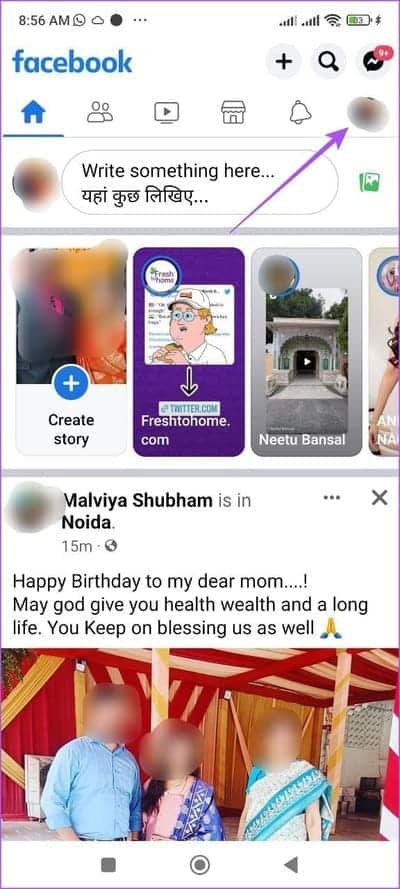Tap the green photo upload icon
400x889 pixels.
coord(369,183)
